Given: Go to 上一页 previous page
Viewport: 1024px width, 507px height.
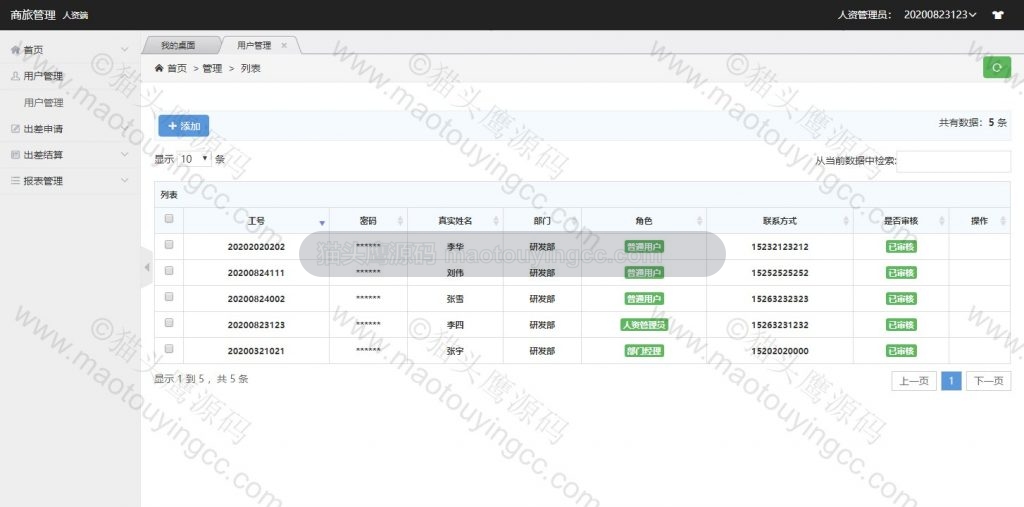Looking at the screenshot, I should click(x=914, y=381).
